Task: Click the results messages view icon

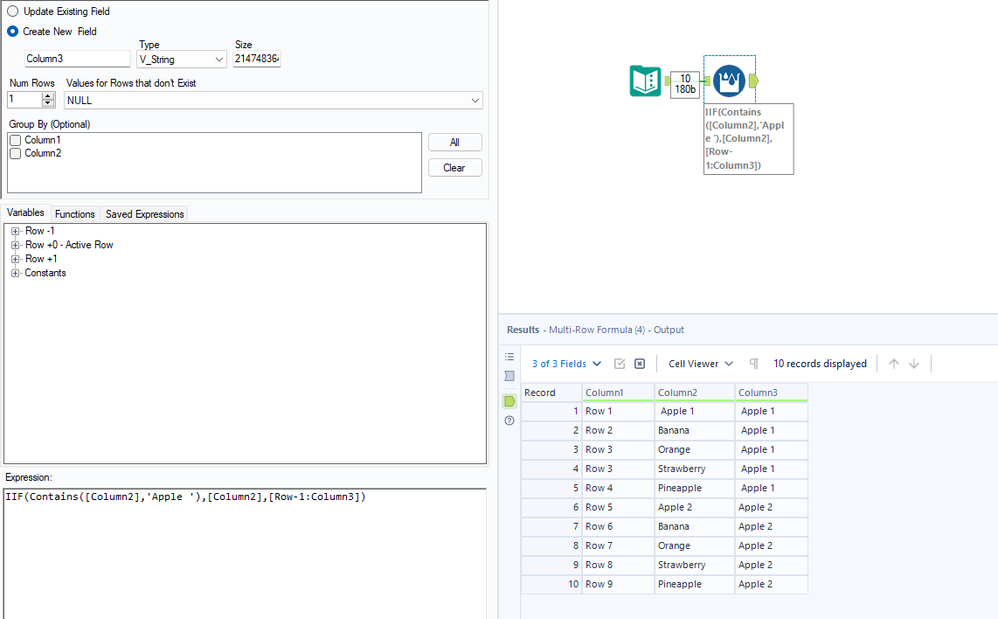Action: pos(509,376)
